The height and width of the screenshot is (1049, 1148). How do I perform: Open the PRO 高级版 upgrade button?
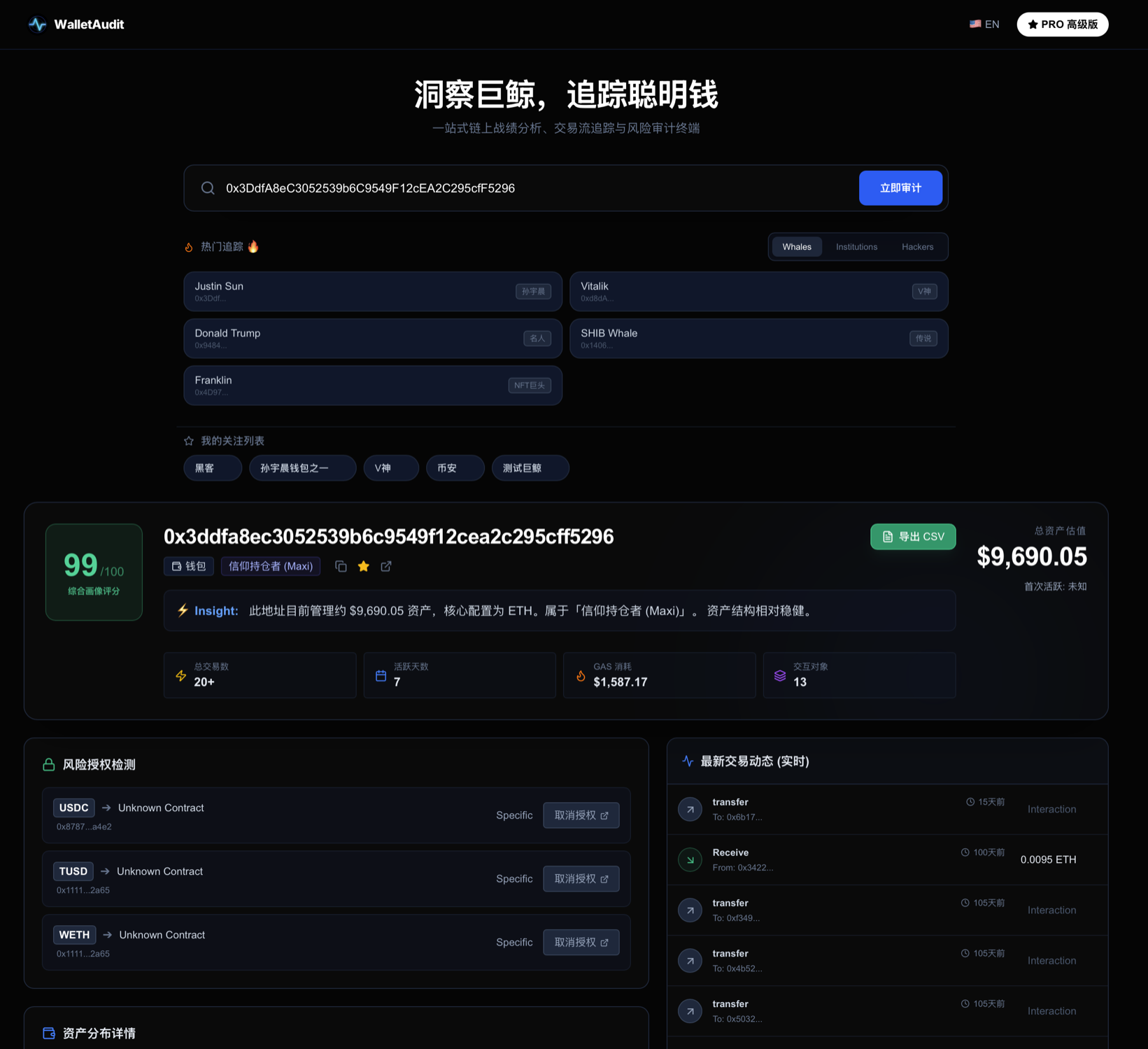tap(1063, 24)
